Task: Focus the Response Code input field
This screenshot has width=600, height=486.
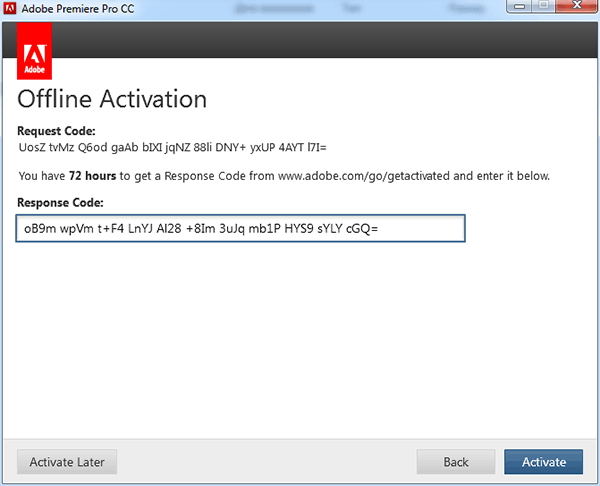Action: pos(240,228)
